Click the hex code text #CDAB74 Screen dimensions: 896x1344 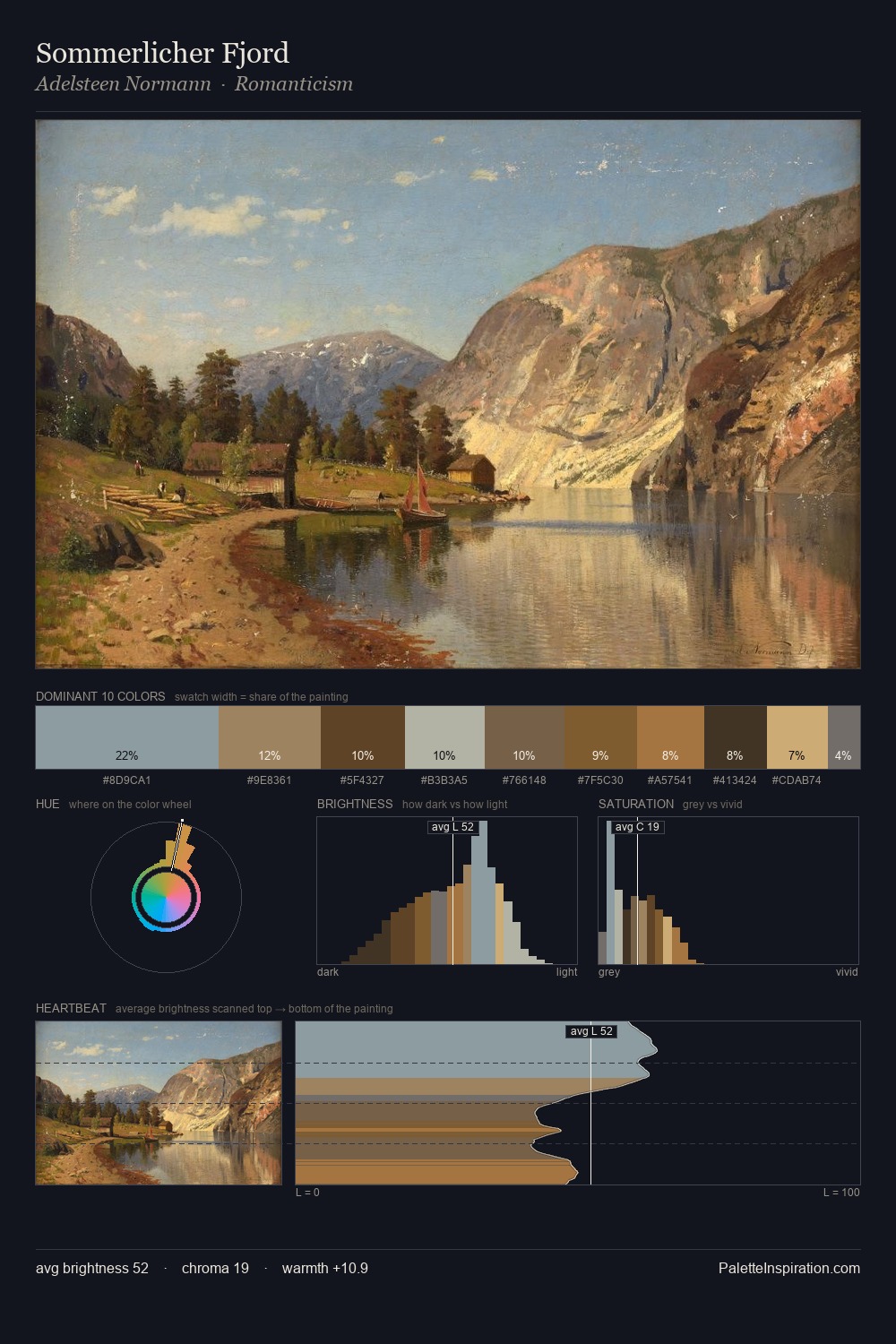tap(797, 780)
